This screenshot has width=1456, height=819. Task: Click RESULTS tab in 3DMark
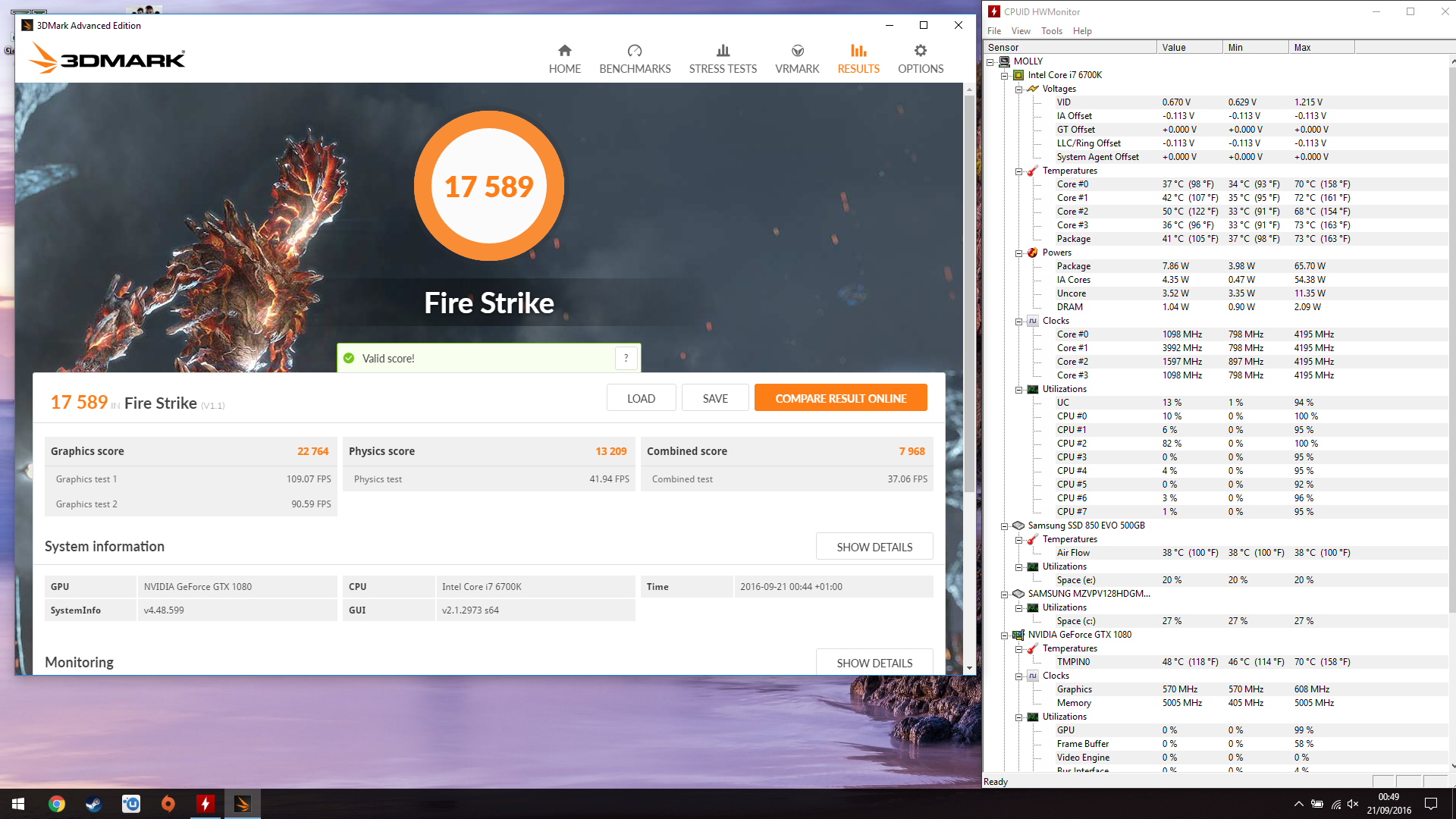click(x=858, y=58)
